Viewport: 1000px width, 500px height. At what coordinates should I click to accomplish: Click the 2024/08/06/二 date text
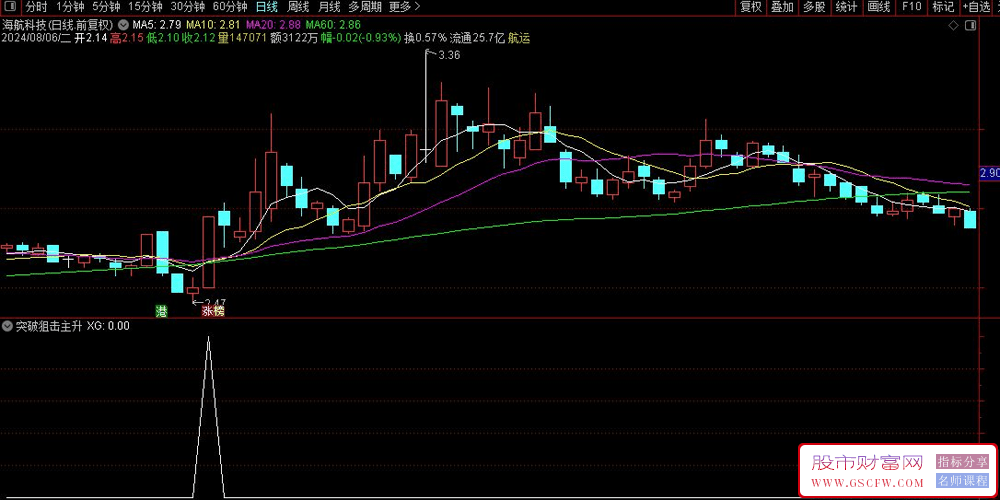pos(35,38)
